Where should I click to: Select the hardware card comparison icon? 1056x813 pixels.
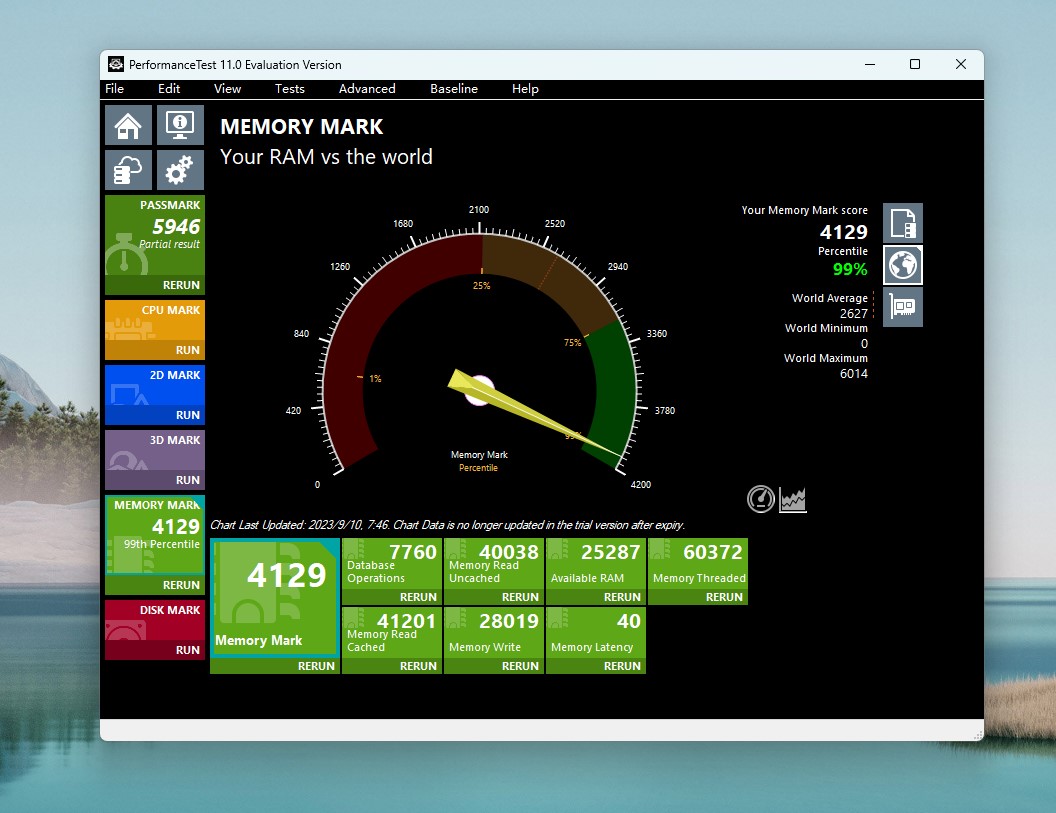pos(902,307)
